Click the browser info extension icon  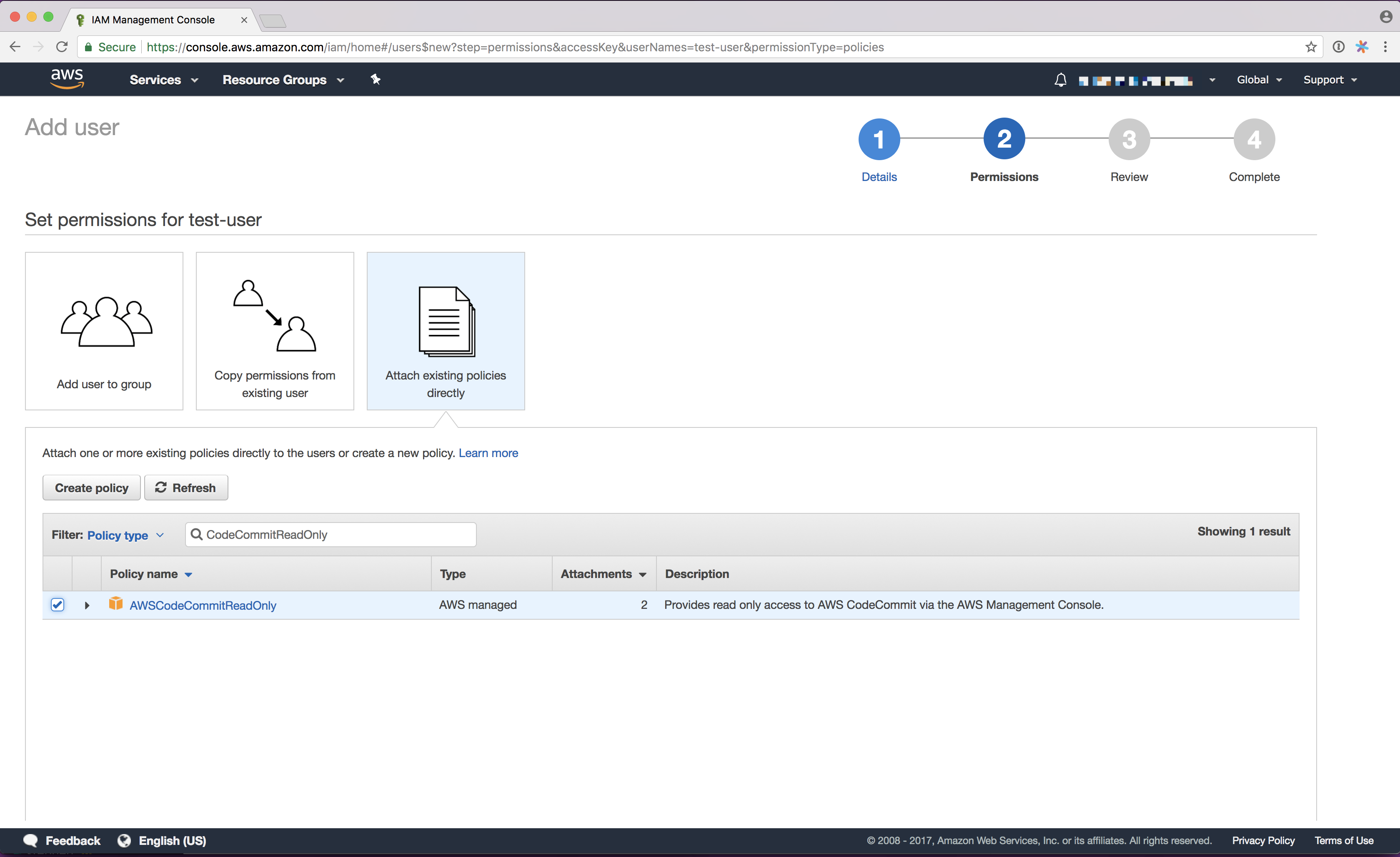(x=1339, y=47)
